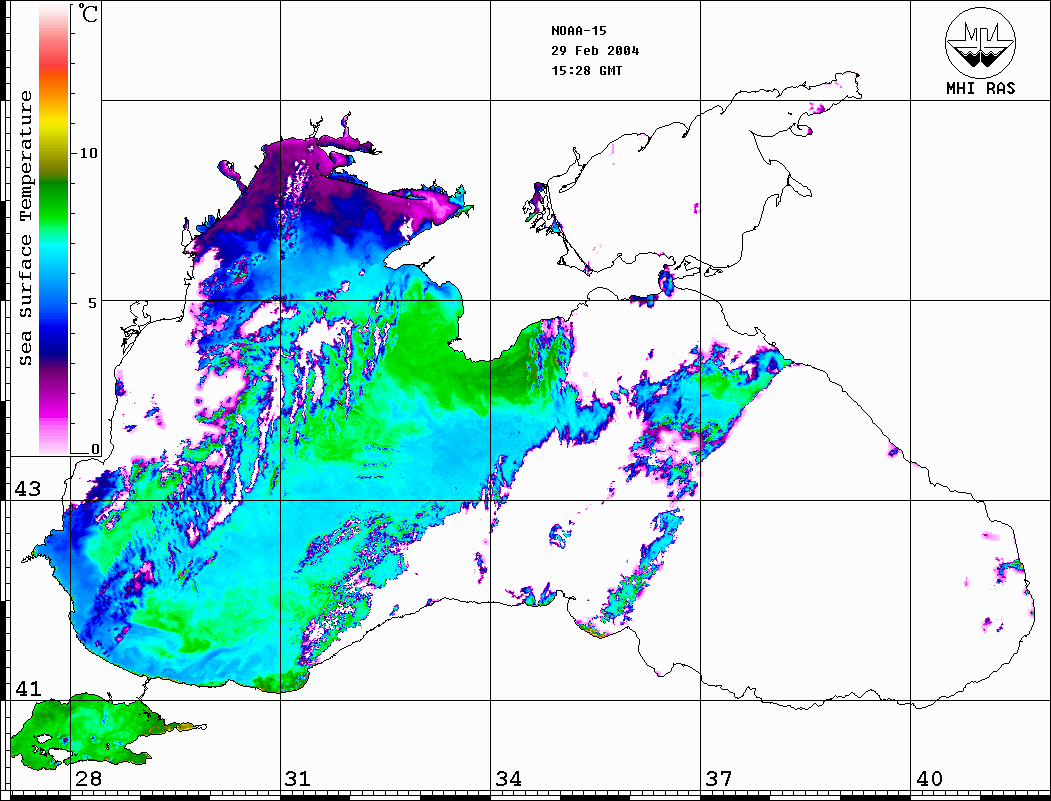Click the '0' tick on temperature scale
1051x801 pixels.
pyautogui.click(x=95, y=450)
